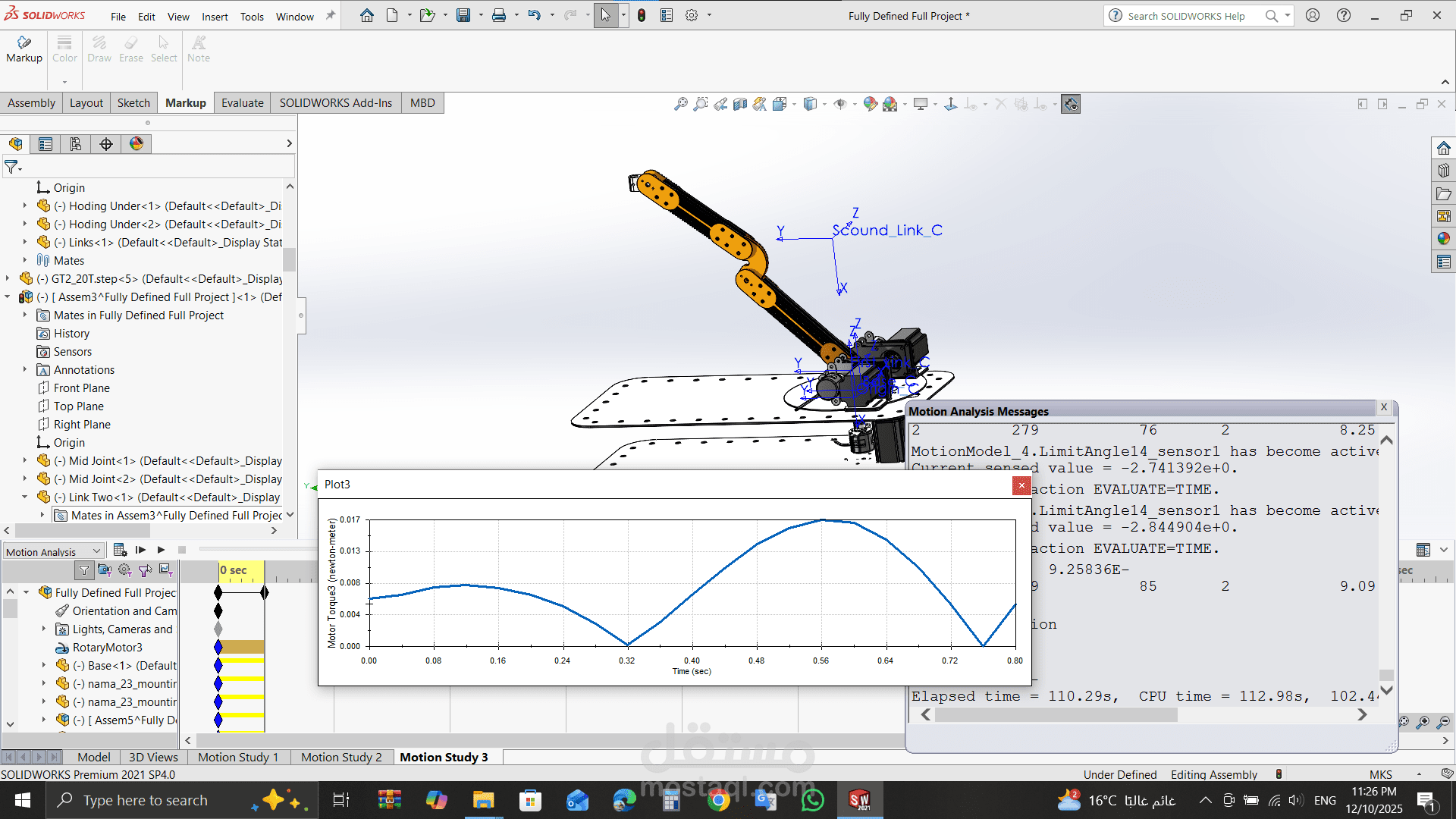Image resolution: width=1456 pixels, height=819 pixels.
Task: Select the Markup tool in the ribbon
Action: click(24, 49)
